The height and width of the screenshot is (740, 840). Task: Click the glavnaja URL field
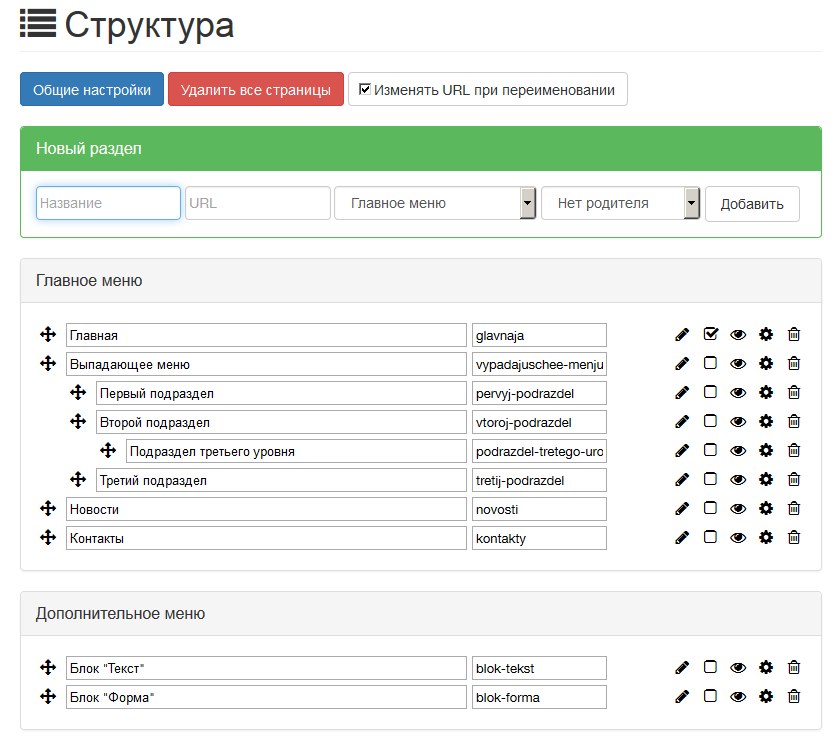[539, 335]
